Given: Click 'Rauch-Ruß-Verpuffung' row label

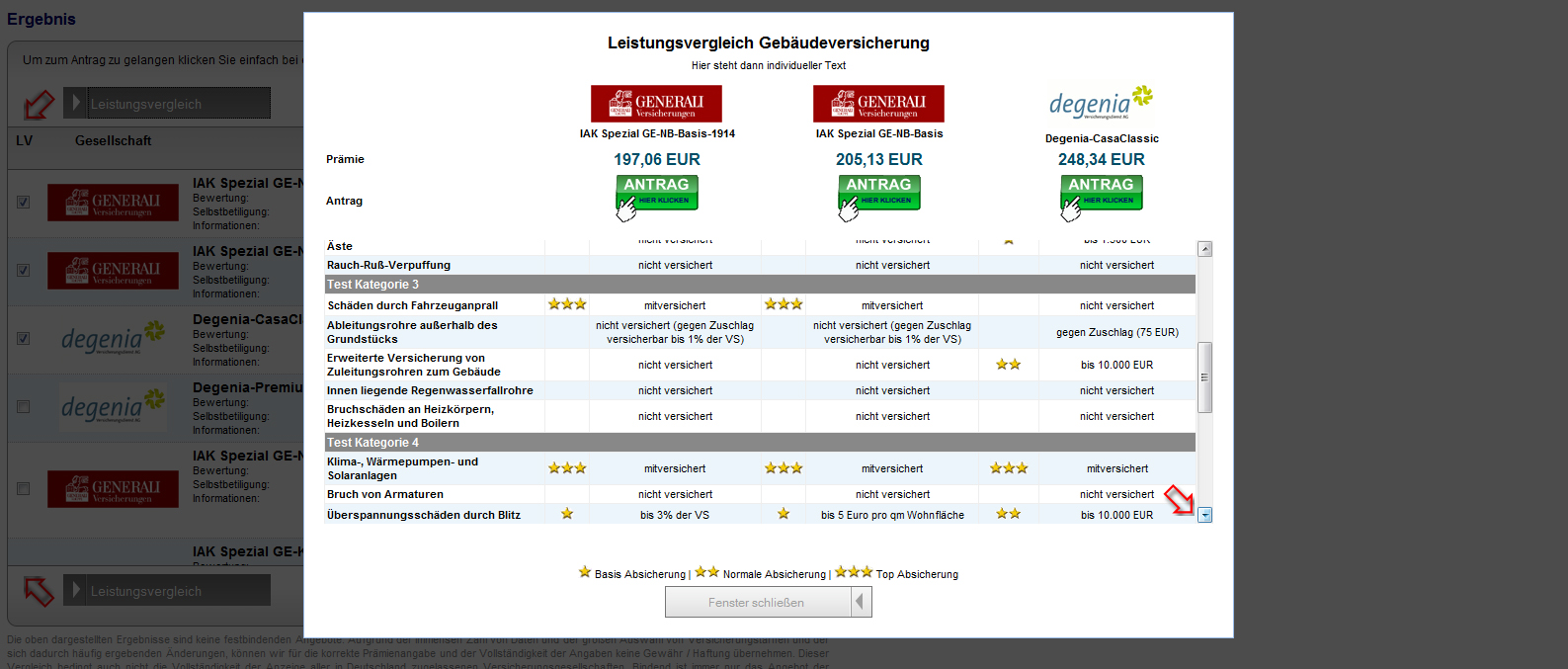Looking at the screenshot, I should click(x=388, y=265).
